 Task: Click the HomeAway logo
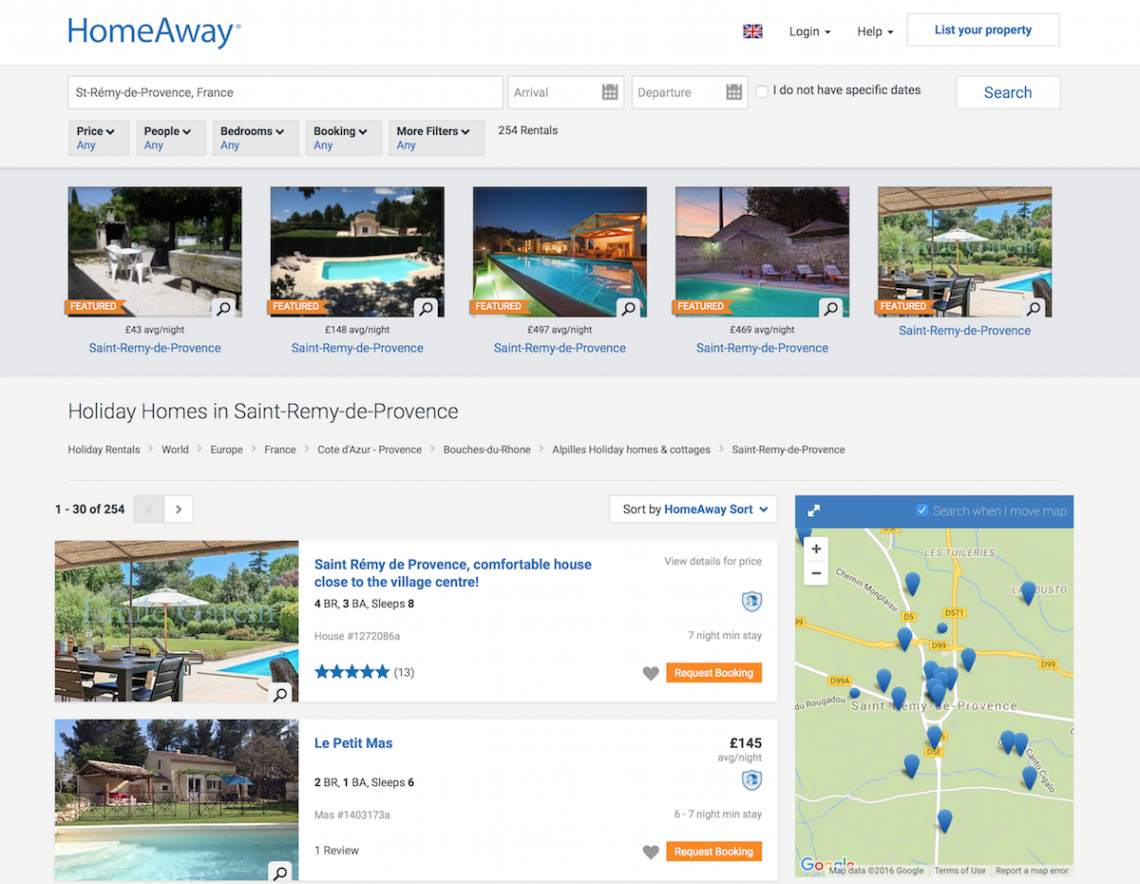(154, 32)
